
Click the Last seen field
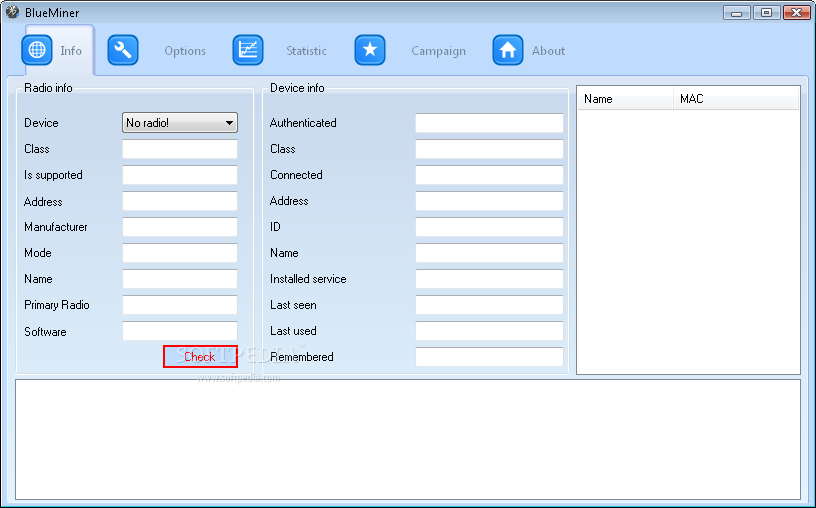(489, 305)
